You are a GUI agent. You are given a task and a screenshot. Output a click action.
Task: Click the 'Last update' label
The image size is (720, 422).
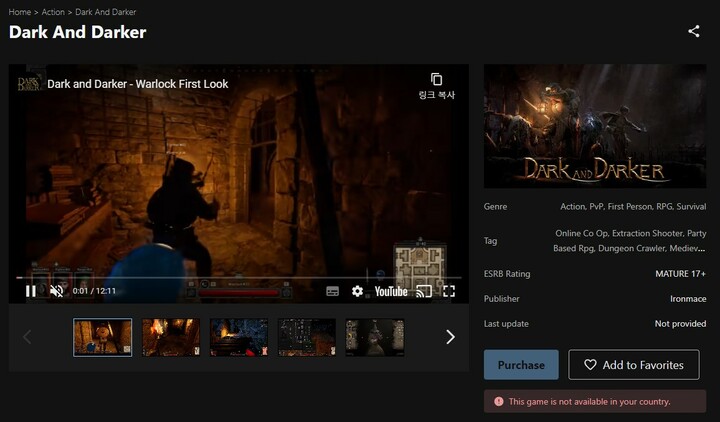click(x=506, y=324)
